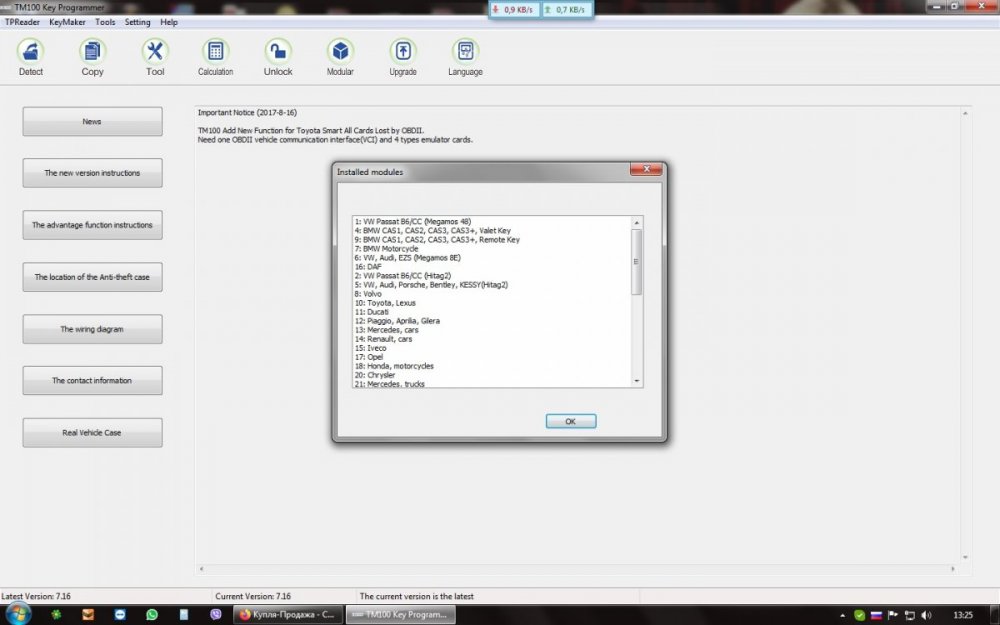Select the 17: Opel row
The height and width of the screenshot is (625, 1000).
click(369, 357)
